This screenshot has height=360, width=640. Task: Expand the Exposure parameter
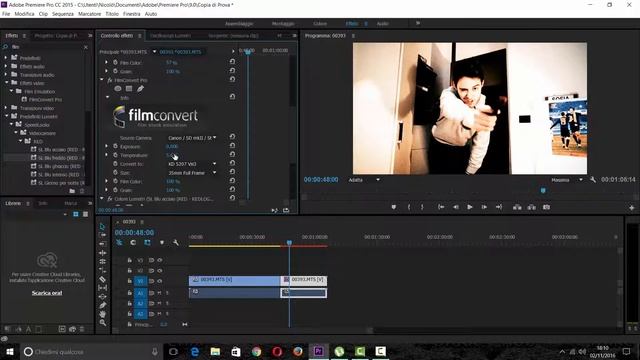coord(107,146)
